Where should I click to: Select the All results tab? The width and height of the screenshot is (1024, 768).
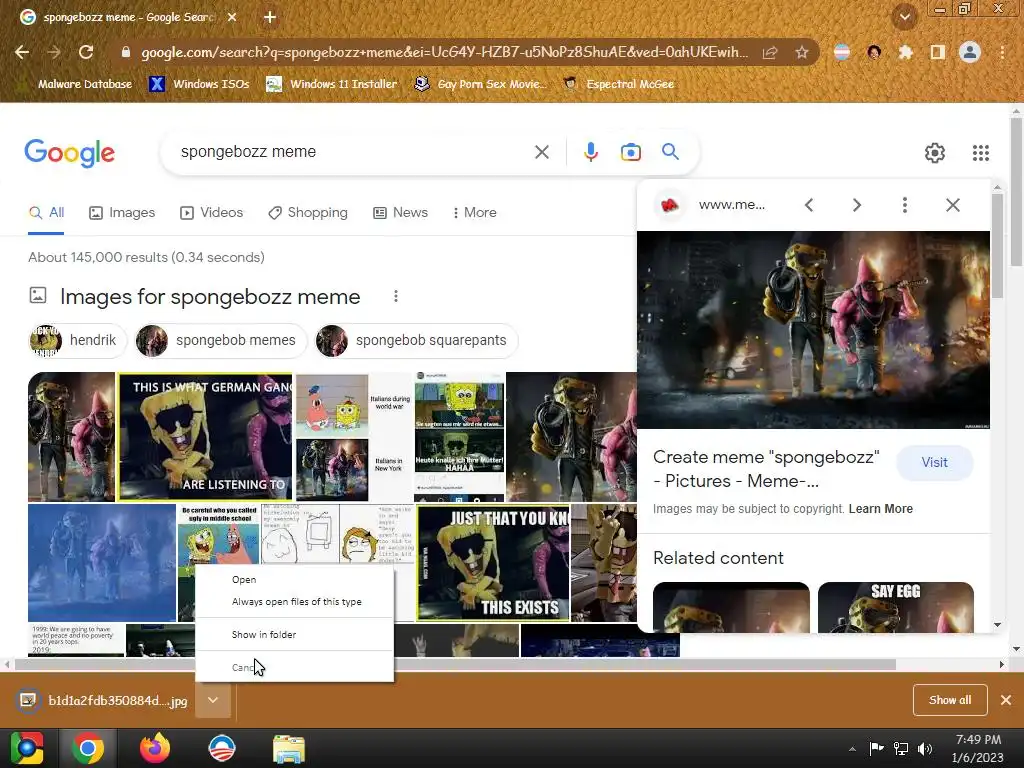pyautogui.click(x=46, y=212)
